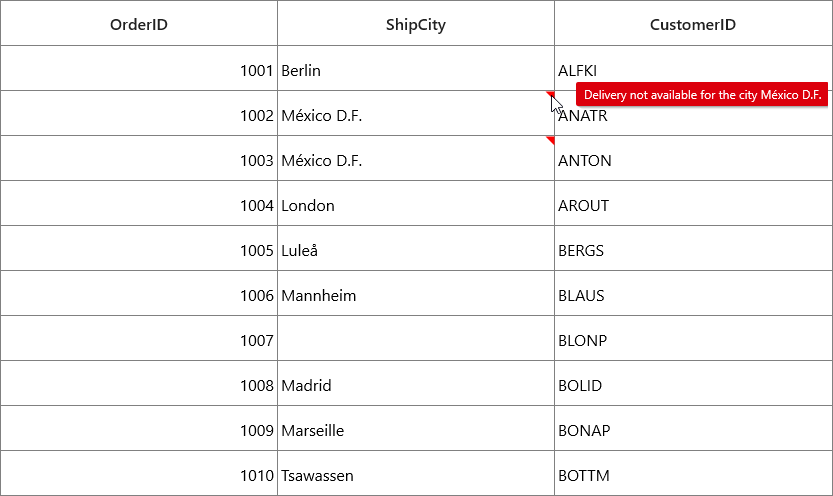Select the empty ShipCity cell in row 1007
The image size is (833, 496).
[416, 338]
